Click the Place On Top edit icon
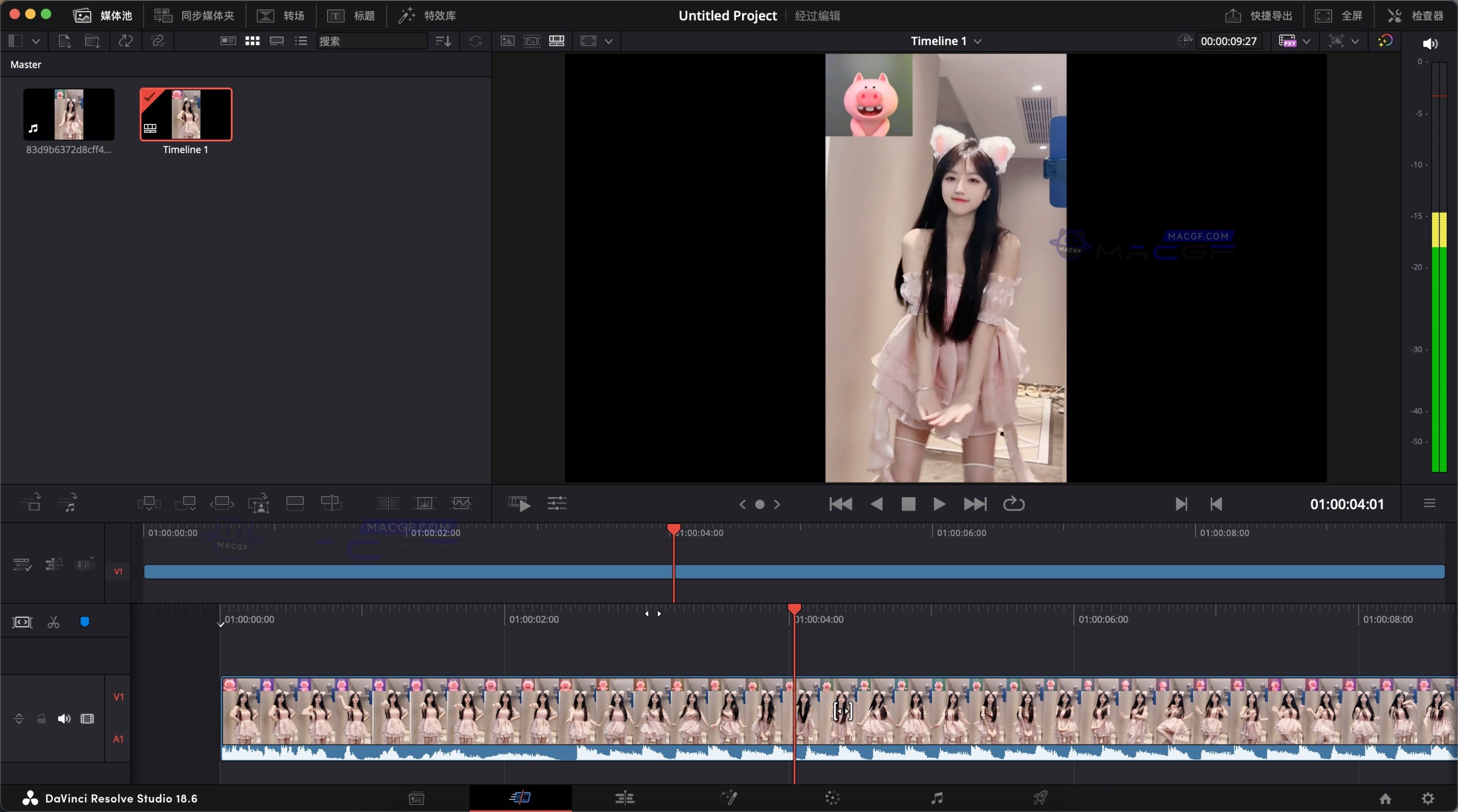This screenshot has width=1458, height=812. pos(295,503)
